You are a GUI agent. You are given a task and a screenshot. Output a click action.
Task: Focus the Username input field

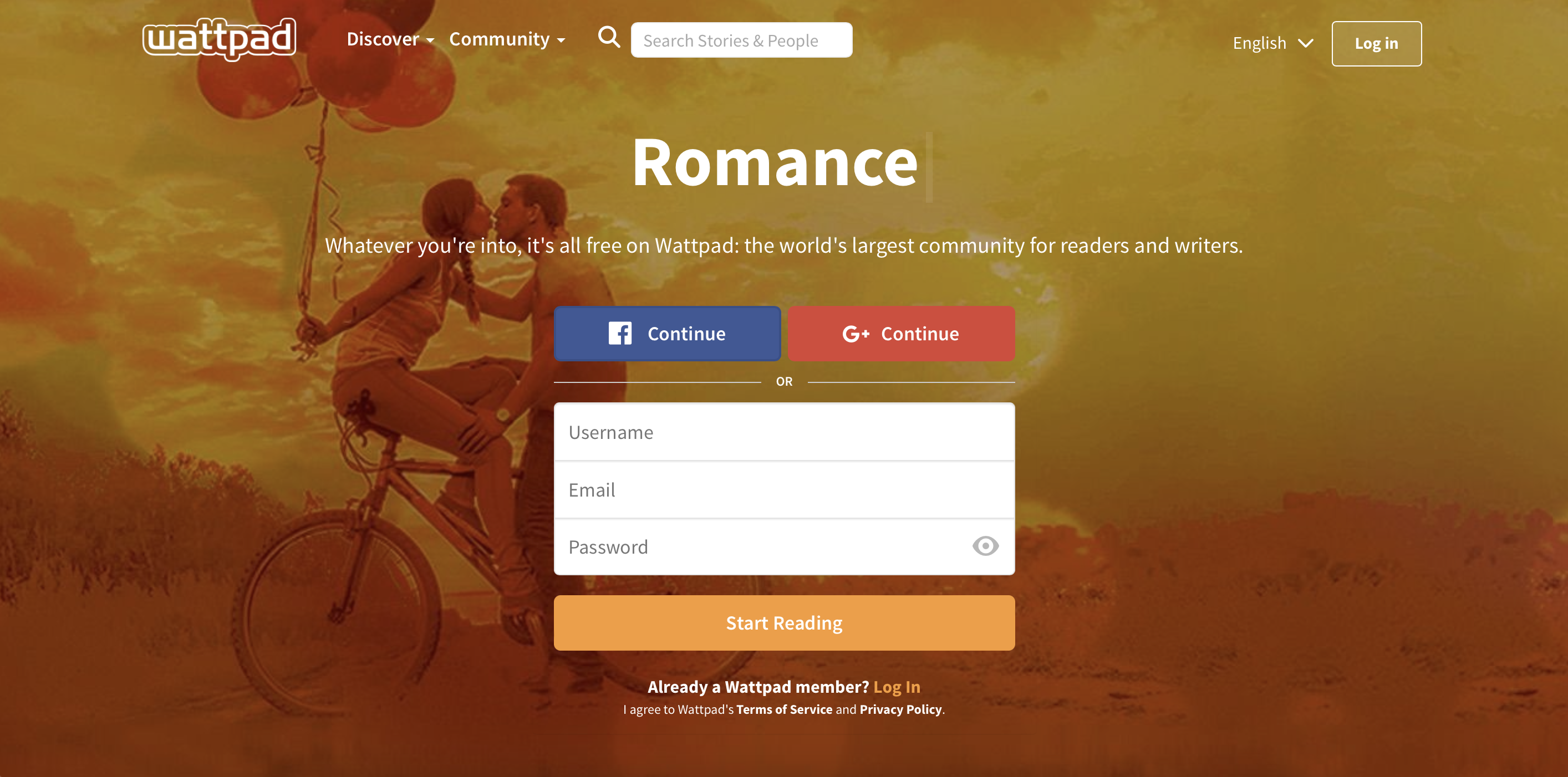point(784,431)
